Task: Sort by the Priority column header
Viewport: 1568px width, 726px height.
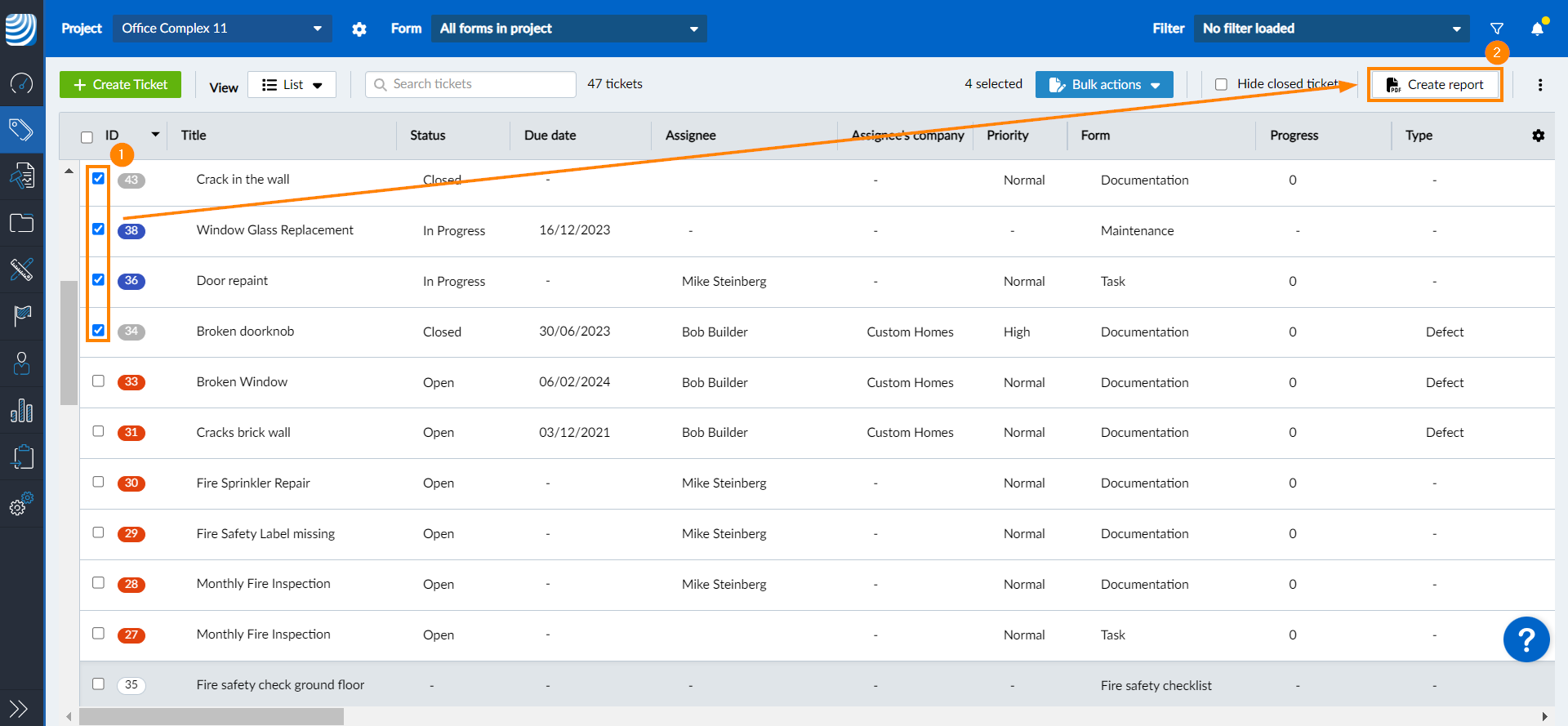Action: click(x=1008, y=136)
